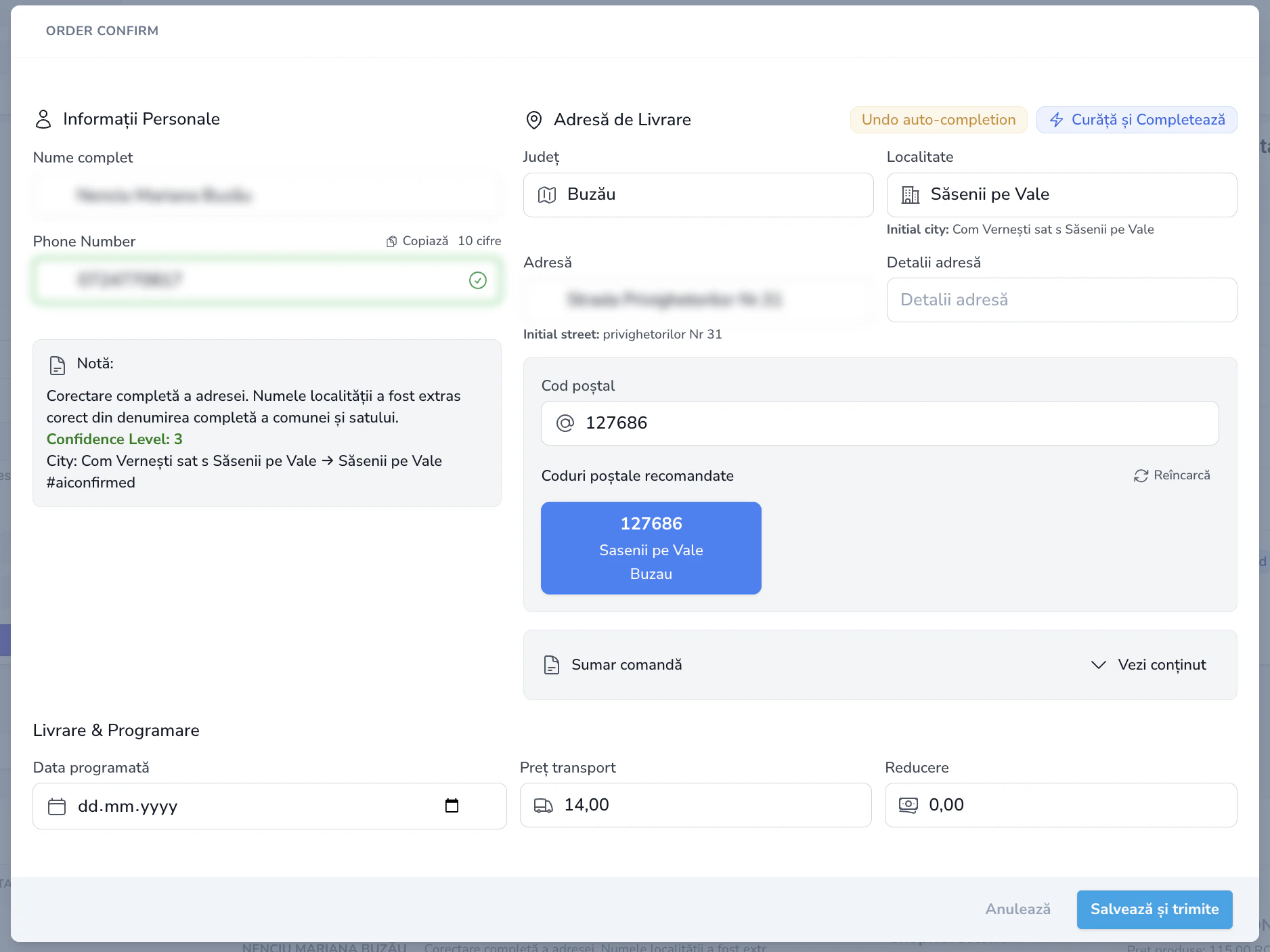Click the lightning bolt icon in Curăță și Completează
The image size is (1270, 952).
click(x=1056, y=120)
